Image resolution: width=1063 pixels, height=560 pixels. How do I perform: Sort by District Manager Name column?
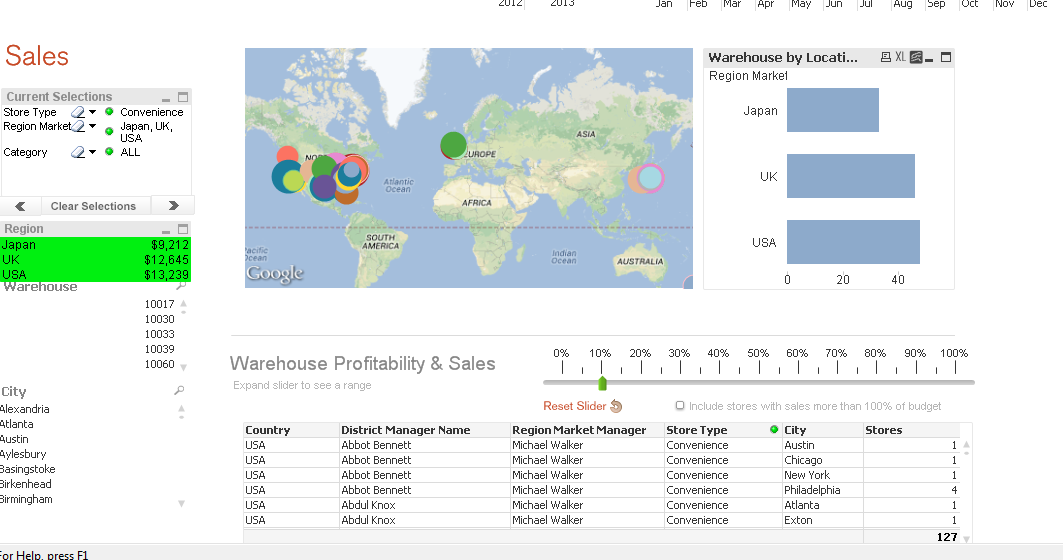pyautogui.click(x=424, y=430)
